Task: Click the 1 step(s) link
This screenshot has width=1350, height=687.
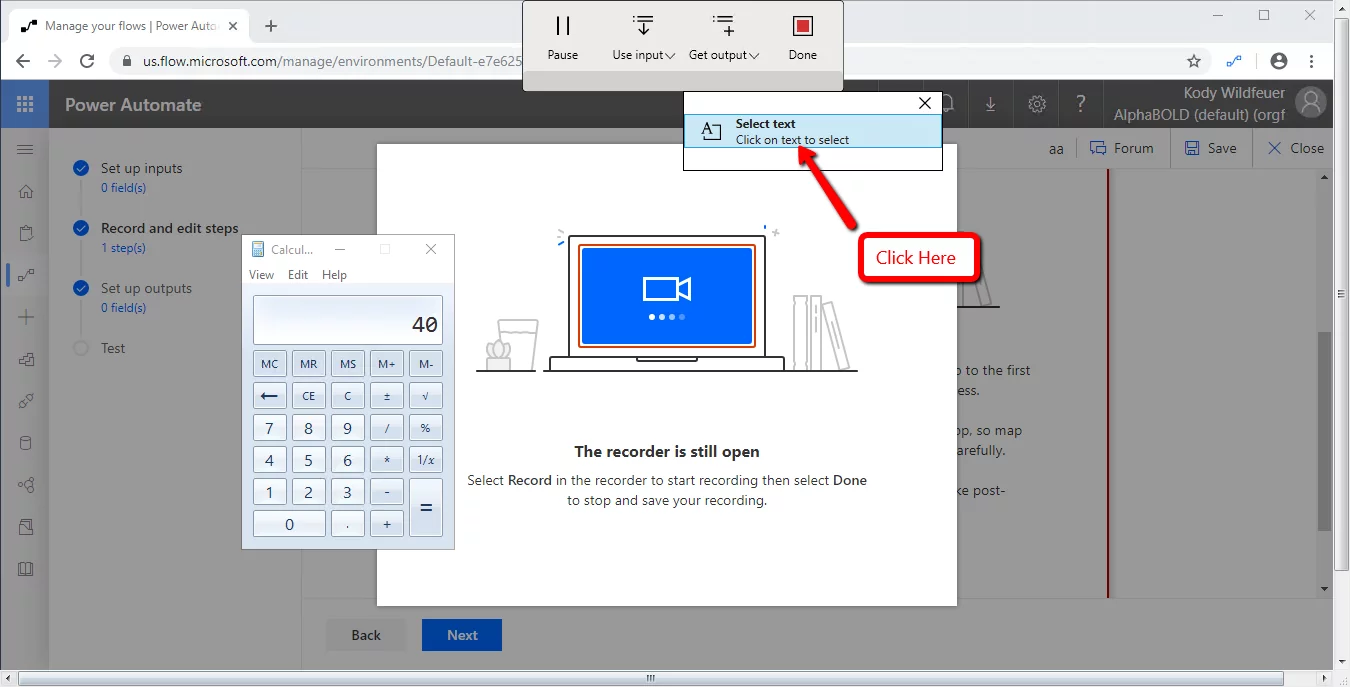Action: click(123, 248)
